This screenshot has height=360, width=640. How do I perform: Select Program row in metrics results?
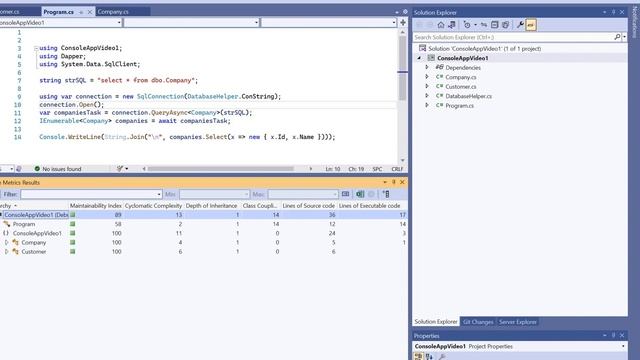203,224
